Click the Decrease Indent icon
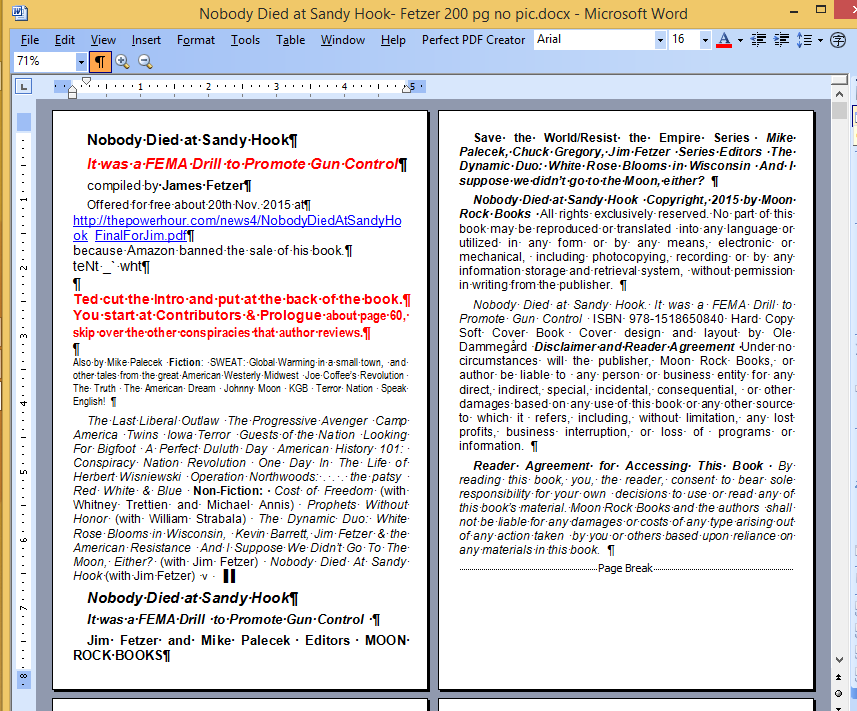 758,40
